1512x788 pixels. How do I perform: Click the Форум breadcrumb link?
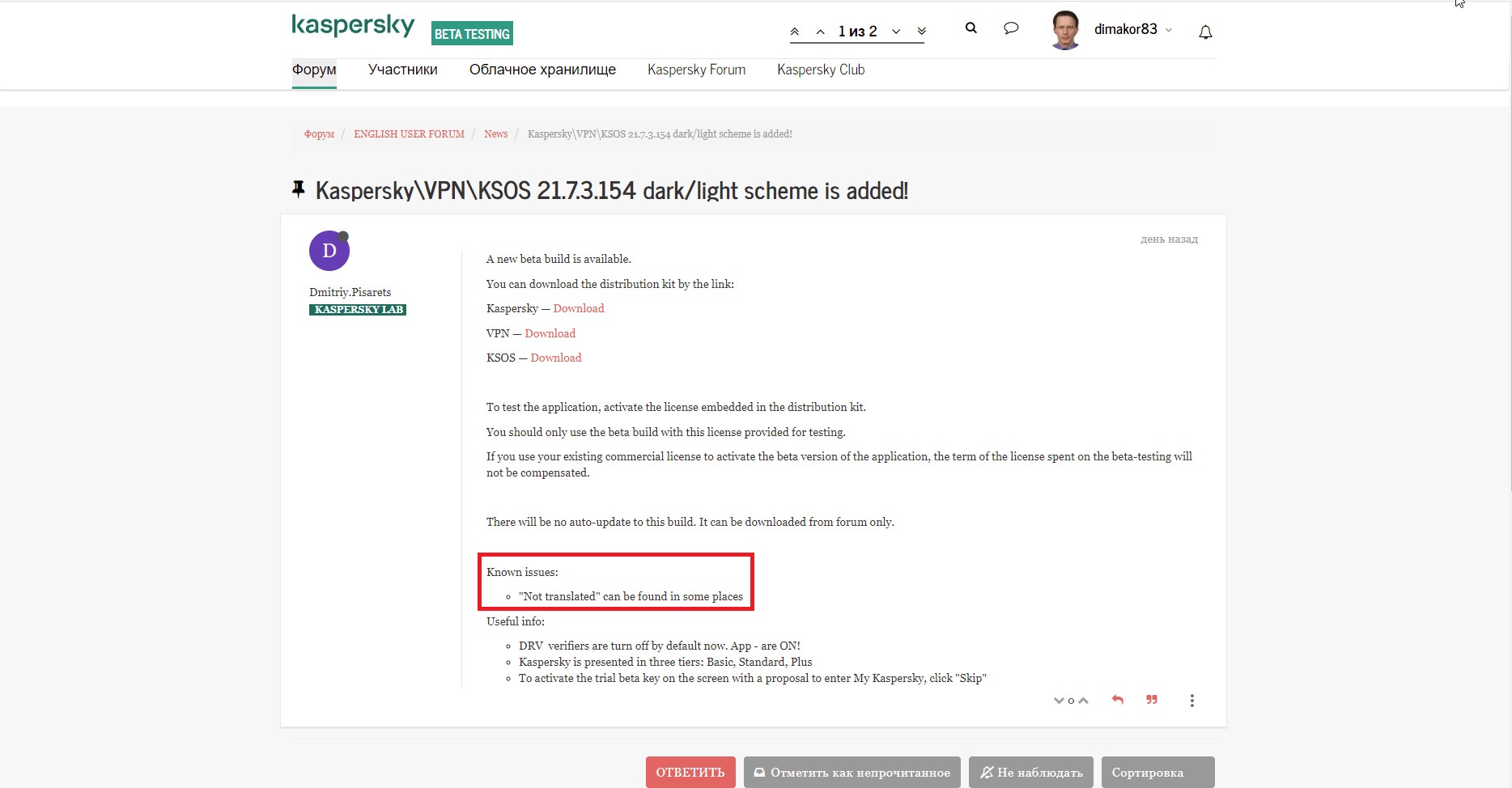pos(319,134)
